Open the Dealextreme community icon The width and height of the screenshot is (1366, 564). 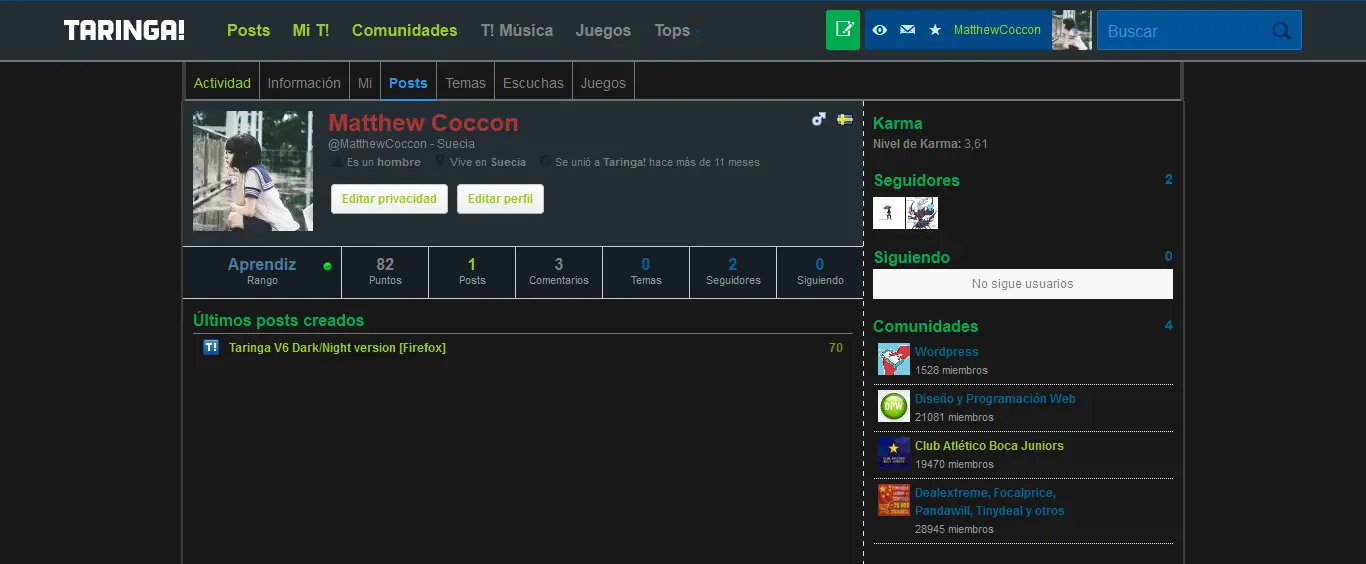(x=893, y=500)
